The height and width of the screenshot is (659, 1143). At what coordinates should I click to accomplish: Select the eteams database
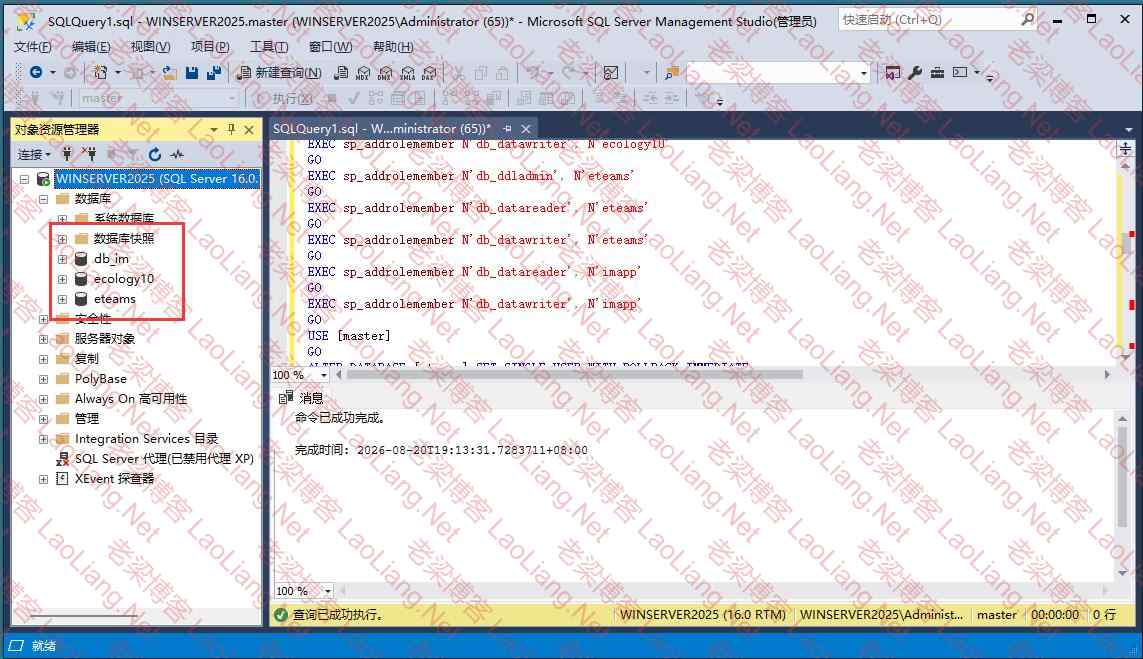click(x=114, y=299)
